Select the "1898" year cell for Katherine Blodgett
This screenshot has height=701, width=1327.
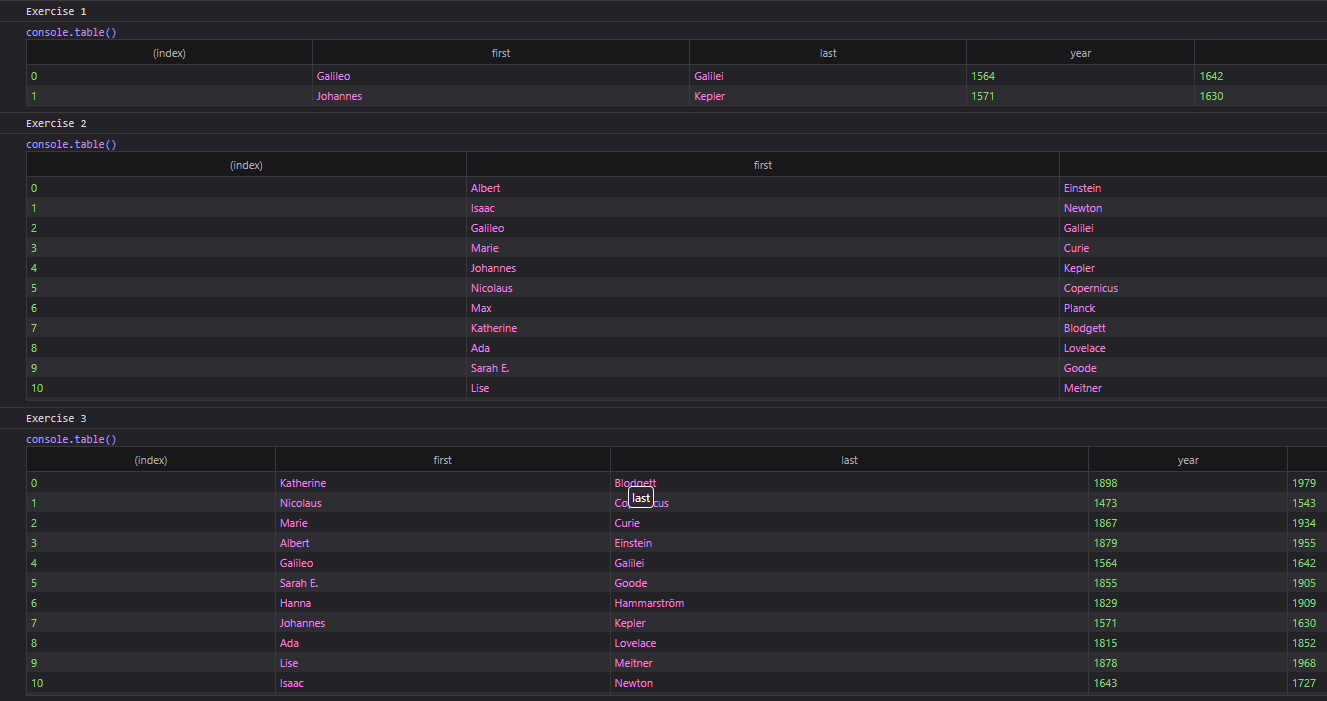1104,482
